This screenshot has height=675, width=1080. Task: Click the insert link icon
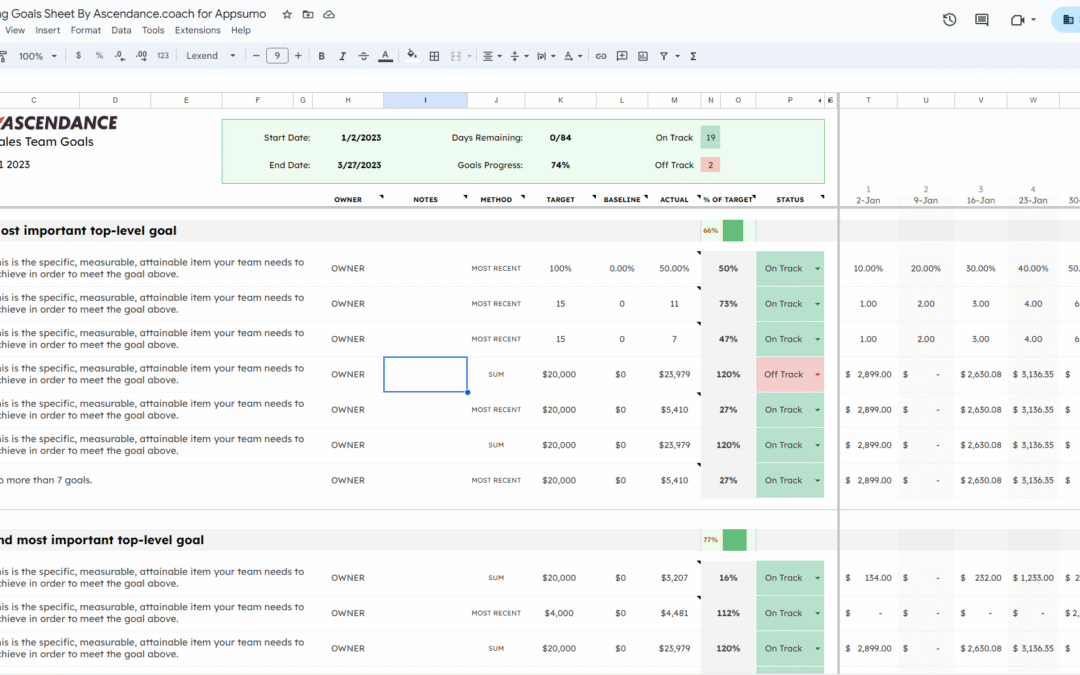point(601,56)
